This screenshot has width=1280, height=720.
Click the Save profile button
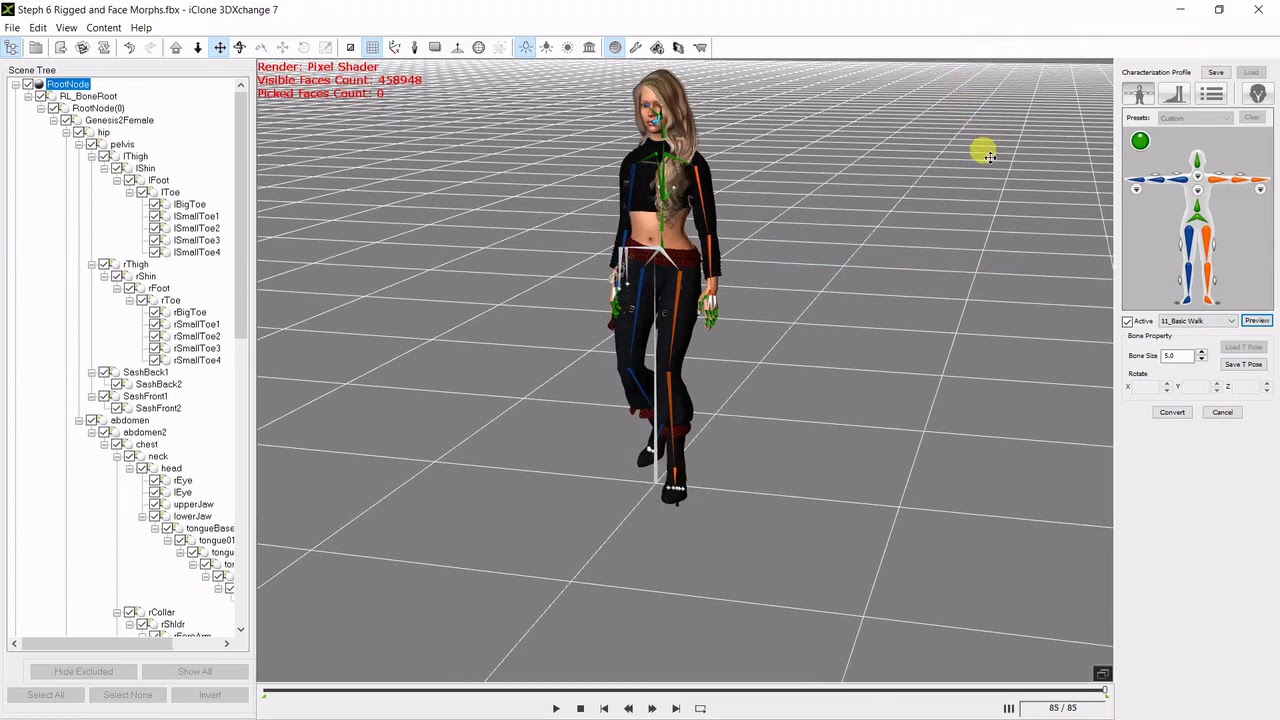[1216, 72]
